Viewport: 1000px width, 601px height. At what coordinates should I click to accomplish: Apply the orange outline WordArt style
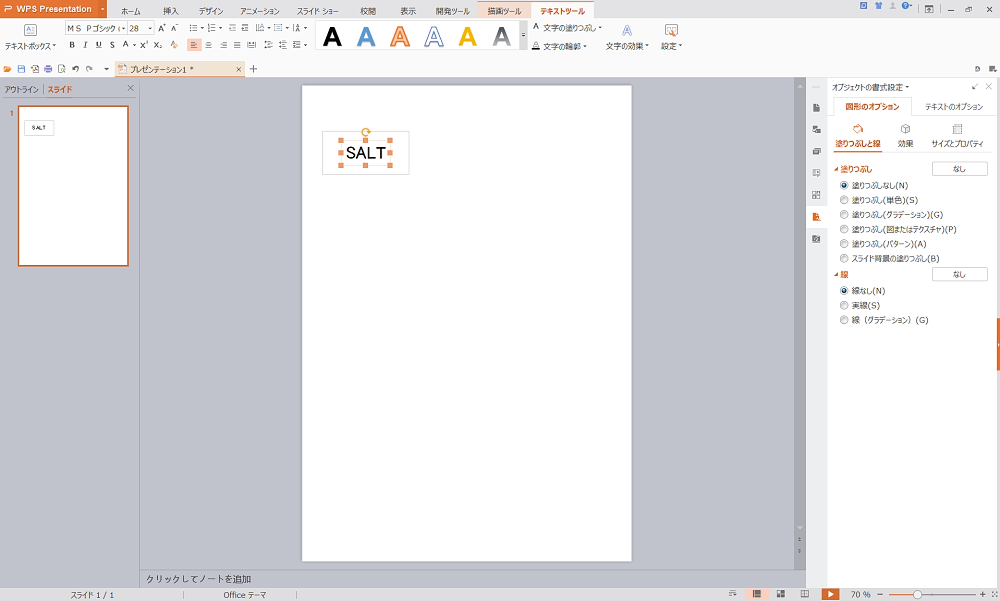(400, 37)
